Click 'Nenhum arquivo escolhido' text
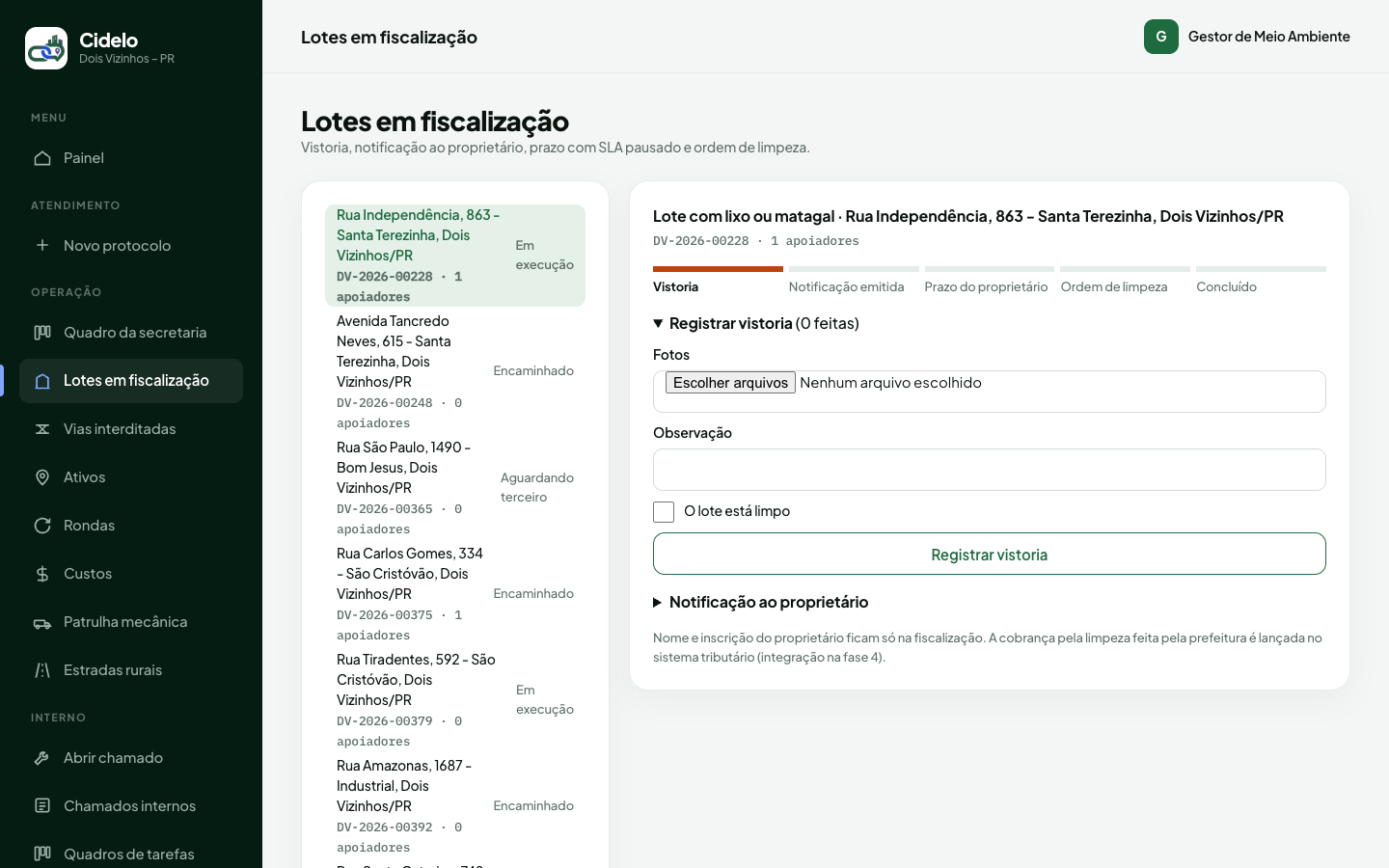This screenshot has width=1389, height=868. click(890, 383)
